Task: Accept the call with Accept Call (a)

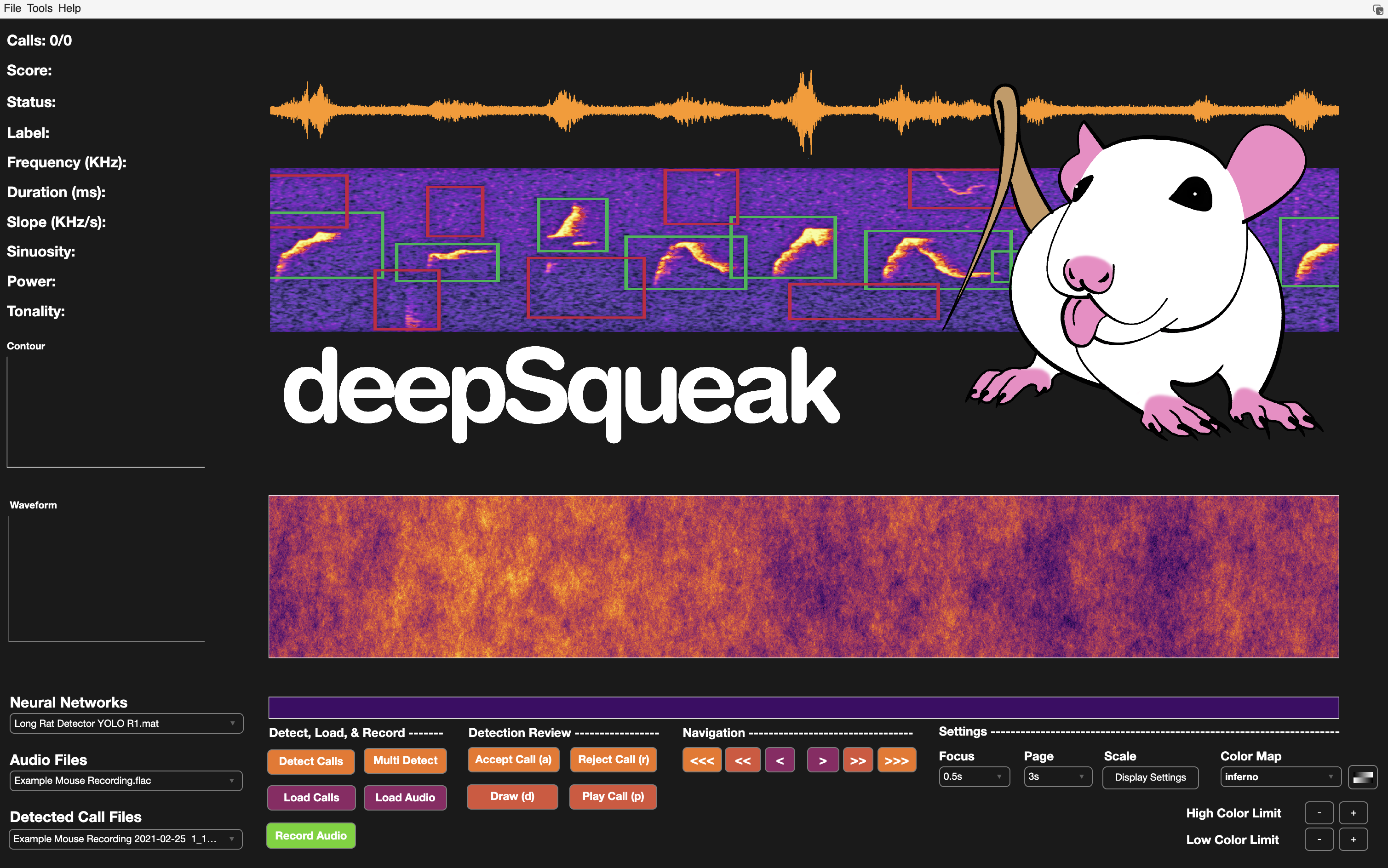Action: pyautogui.click(x=513, y=759)
